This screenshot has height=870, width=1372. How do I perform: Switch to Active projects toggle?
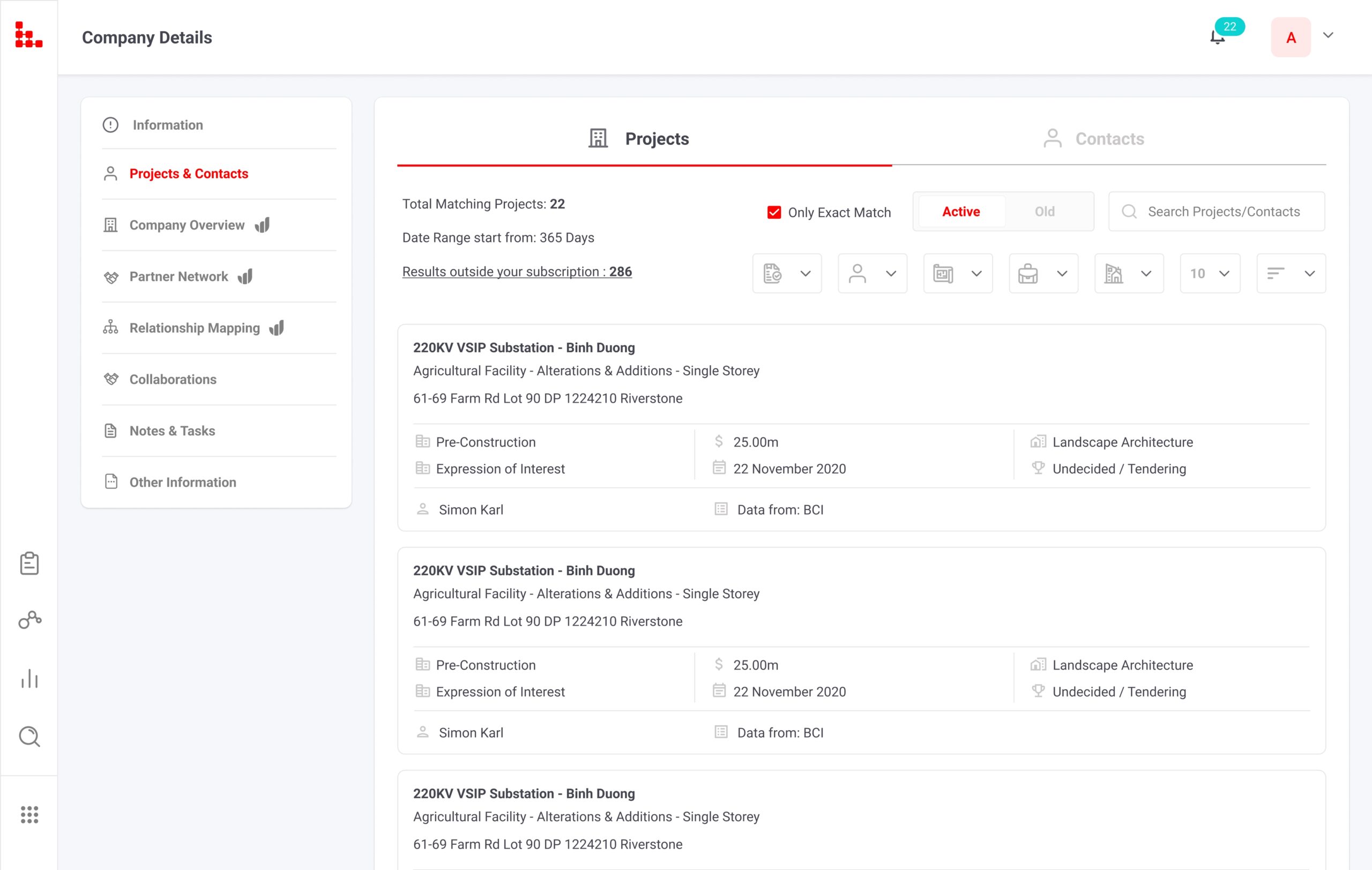click(960, 211)
